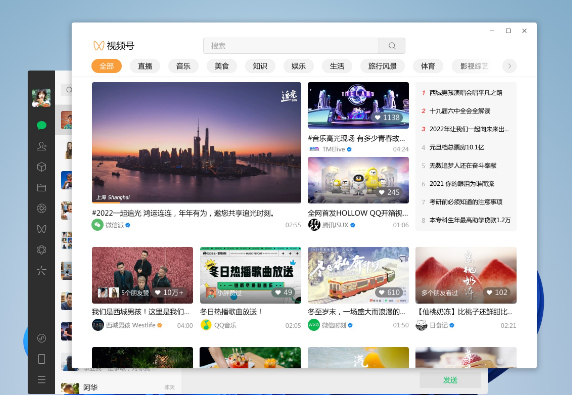
Task: Open the hamburger menu in WeChat sidebar
Action: 42,379
